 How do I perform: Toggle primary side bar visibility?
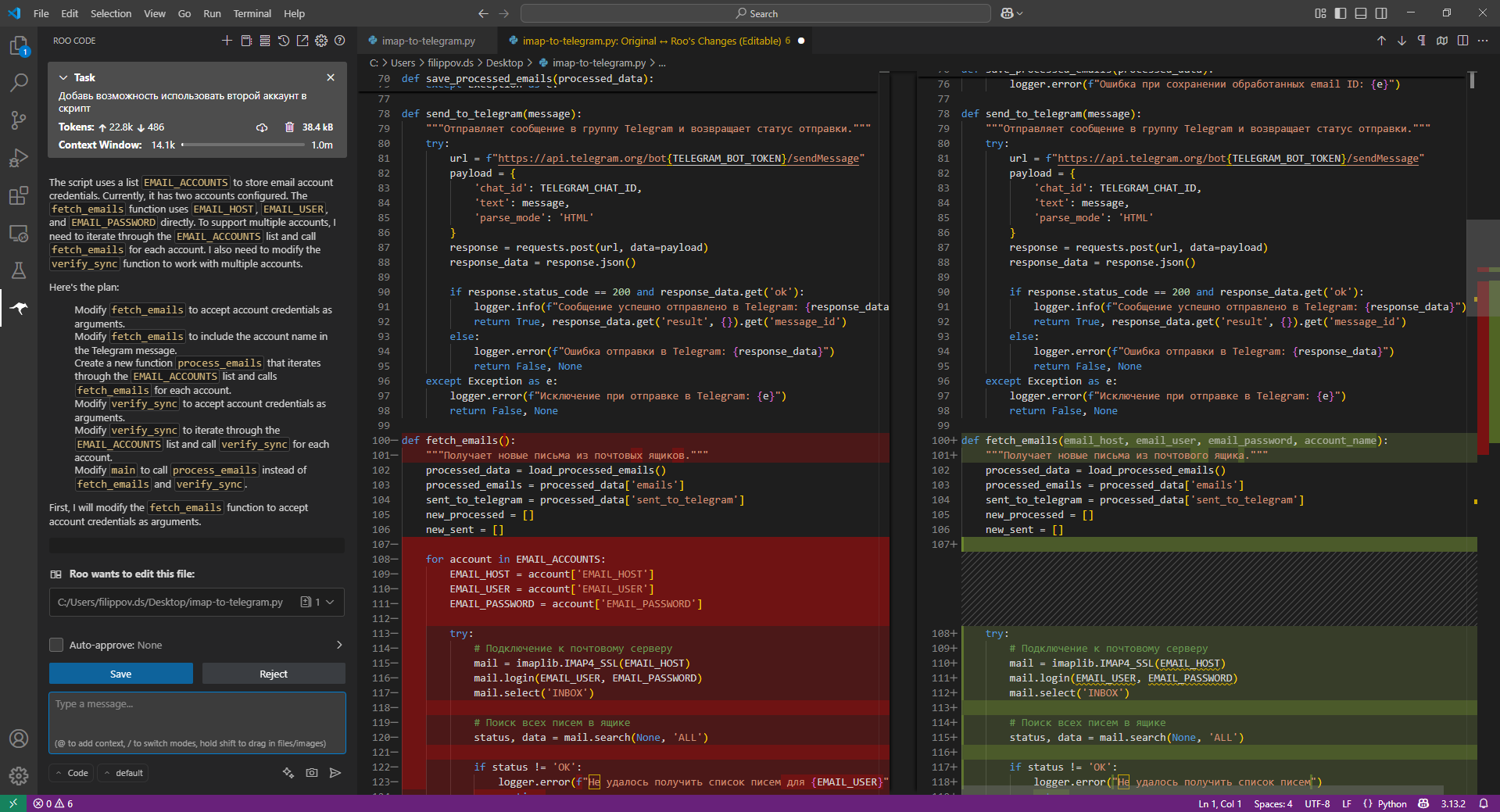point(1341,13)
